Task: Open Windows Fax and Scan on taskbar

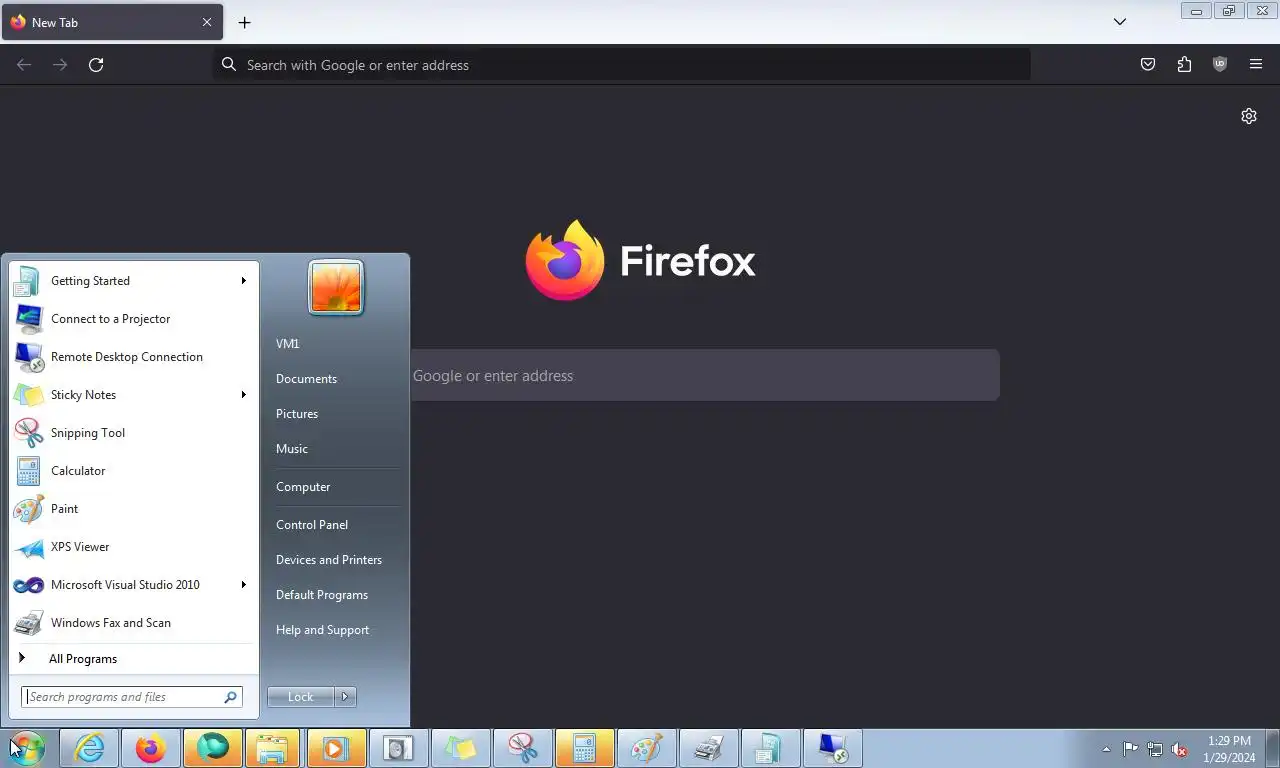Action: [709, 748]
